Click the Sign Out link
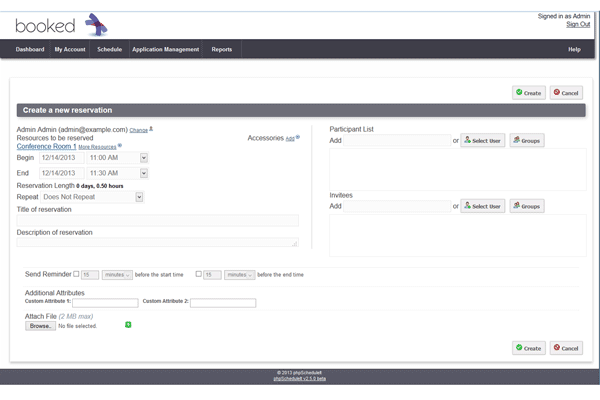This screenshot has height=400, width=600. click(x=577, y=24)
